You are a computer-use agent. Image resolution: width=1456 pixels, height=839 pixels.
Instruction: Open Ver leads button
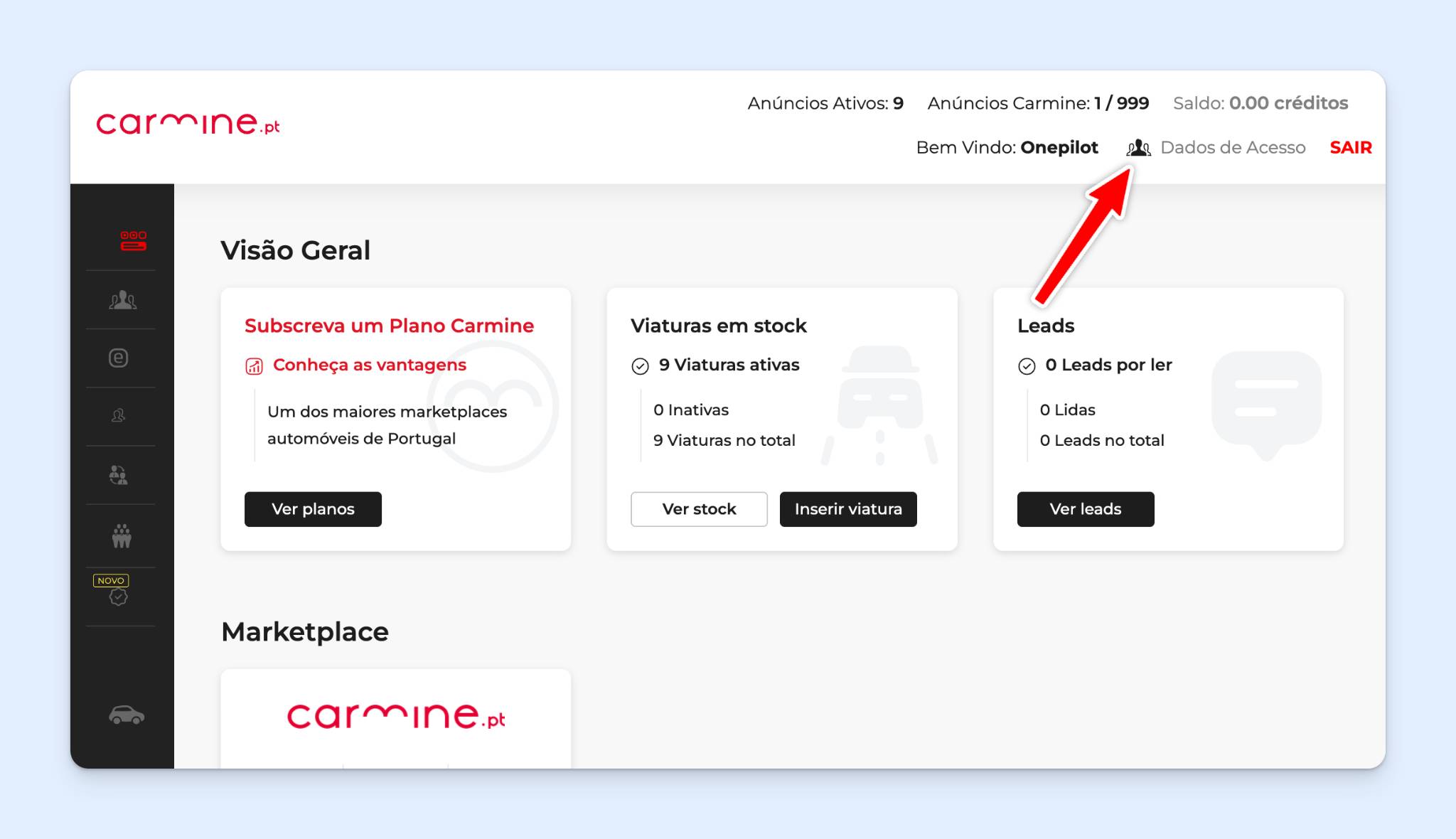click(x=1086, y=509)
